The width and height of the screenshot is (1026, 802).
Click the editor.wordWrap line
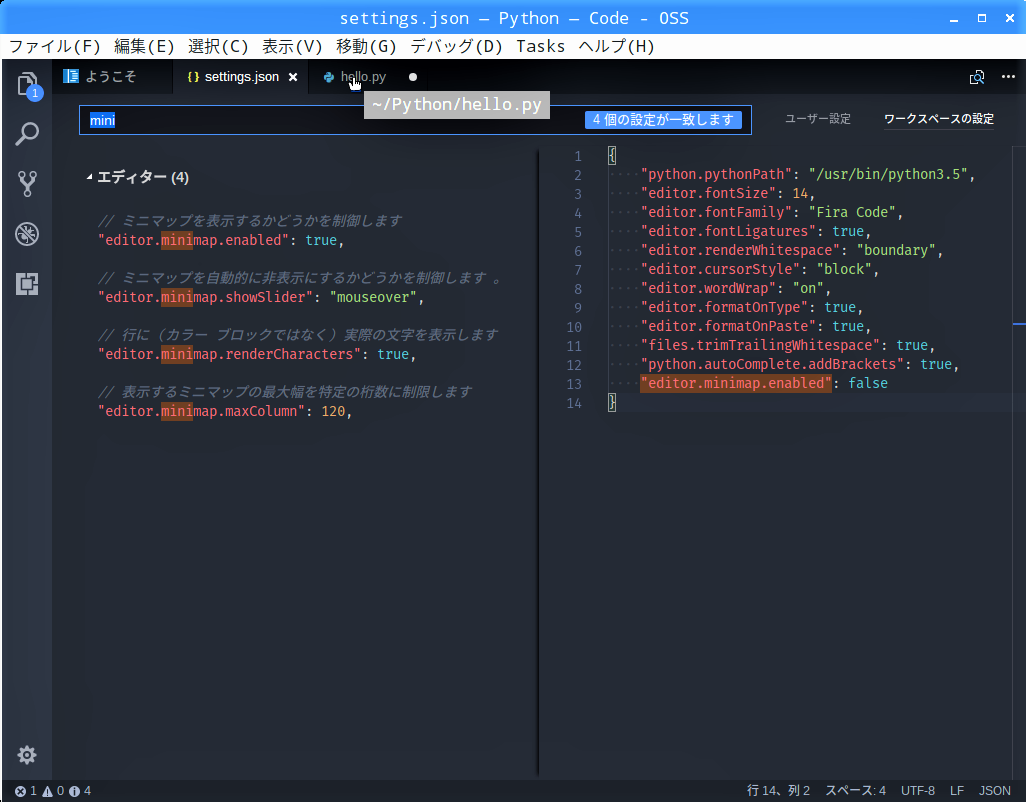735,288
